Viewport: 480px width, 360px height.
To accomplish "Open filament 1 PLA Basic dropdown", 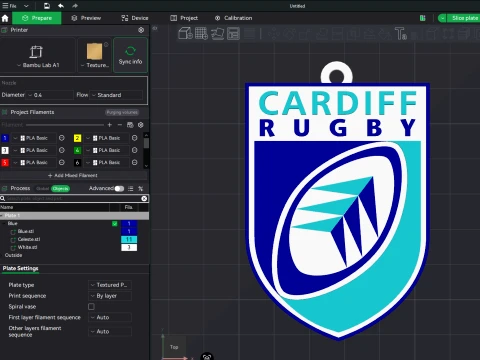I will click(34, 138).
